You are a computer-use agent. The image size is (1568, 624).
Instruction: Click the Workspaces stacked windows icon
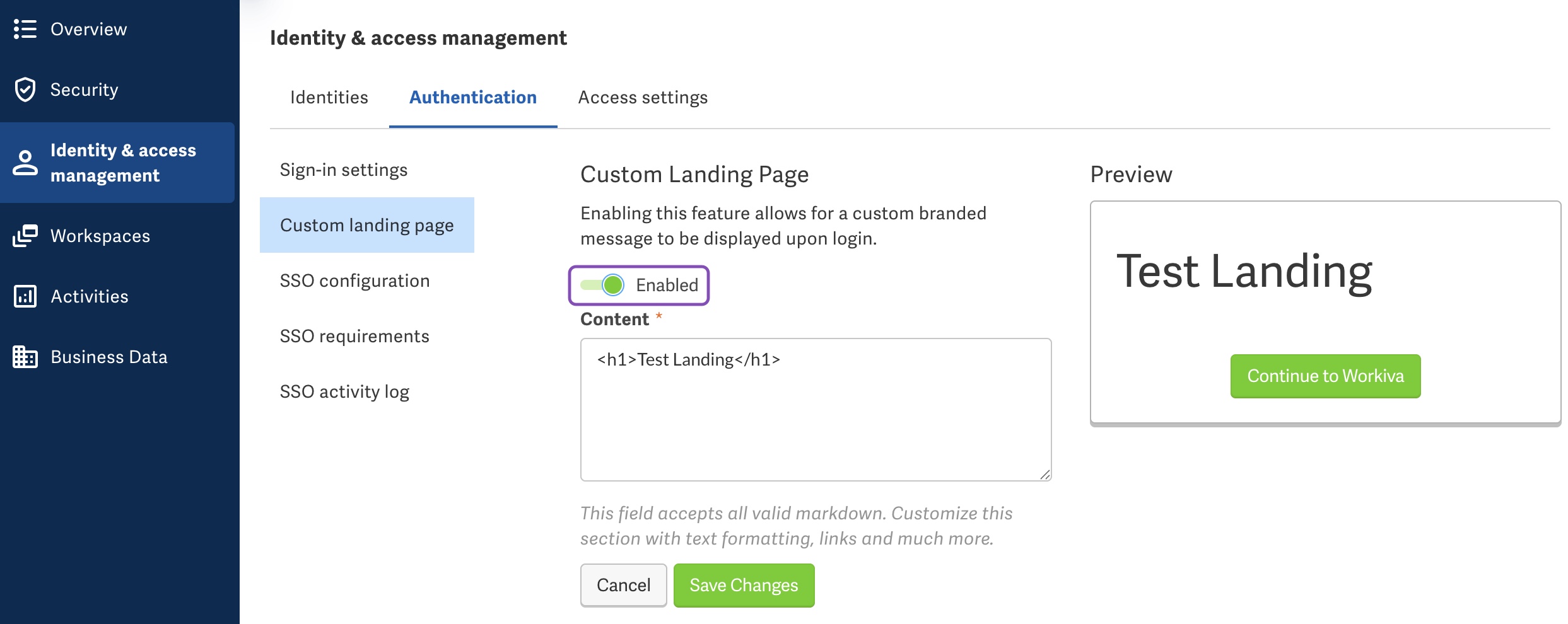point(25,236)
